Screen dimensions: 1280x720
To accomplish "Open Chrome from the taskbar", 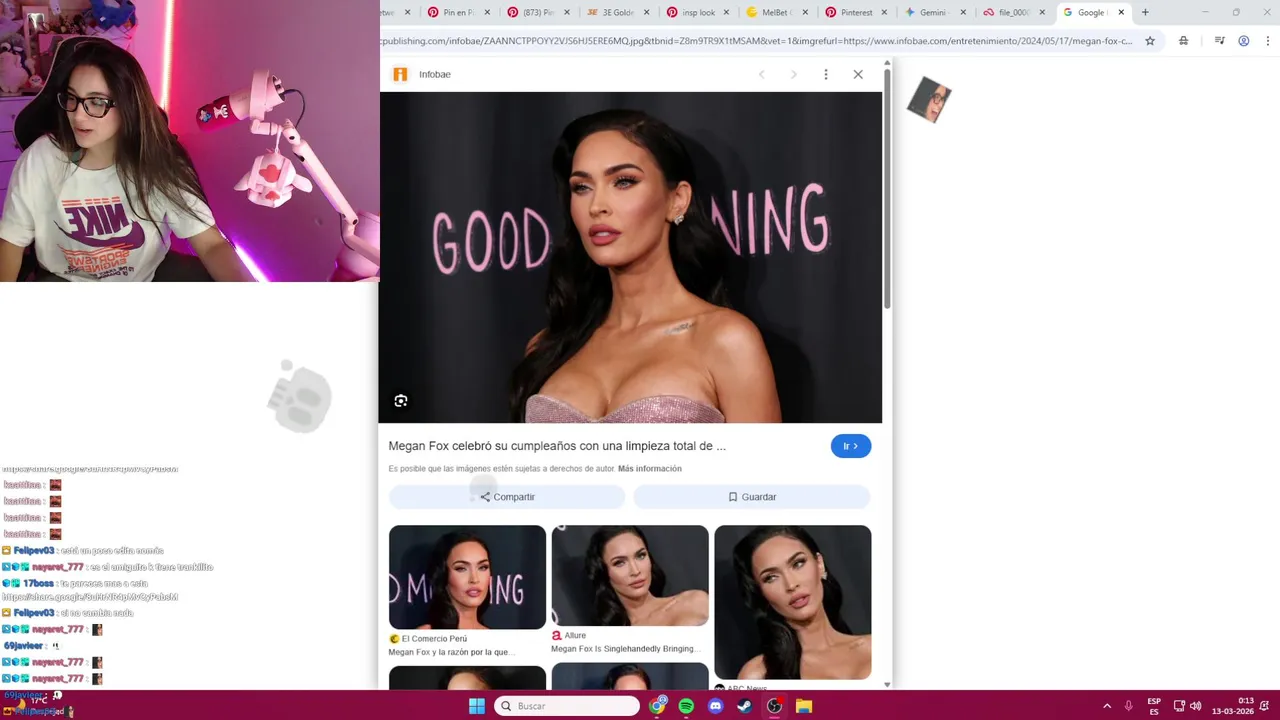I will pyautogui.click(x=657, y=706).
